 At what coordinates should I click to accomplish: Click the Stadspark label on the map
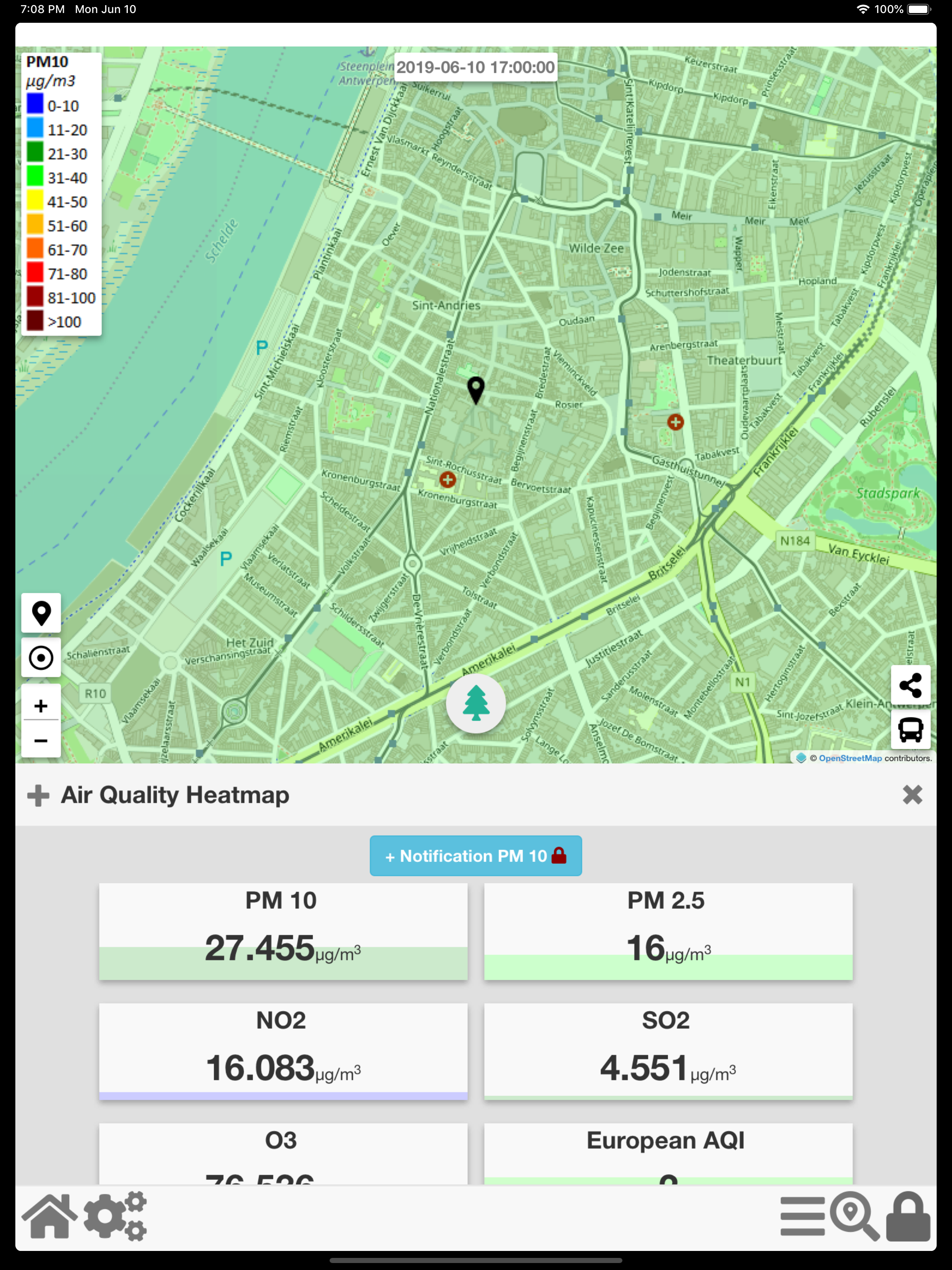(x=888, y=493)
